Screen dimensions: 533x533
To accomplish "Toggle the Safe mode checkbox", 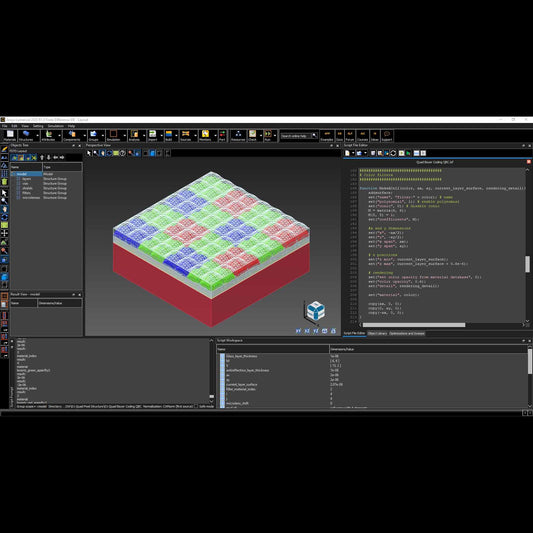I will 196,406.
